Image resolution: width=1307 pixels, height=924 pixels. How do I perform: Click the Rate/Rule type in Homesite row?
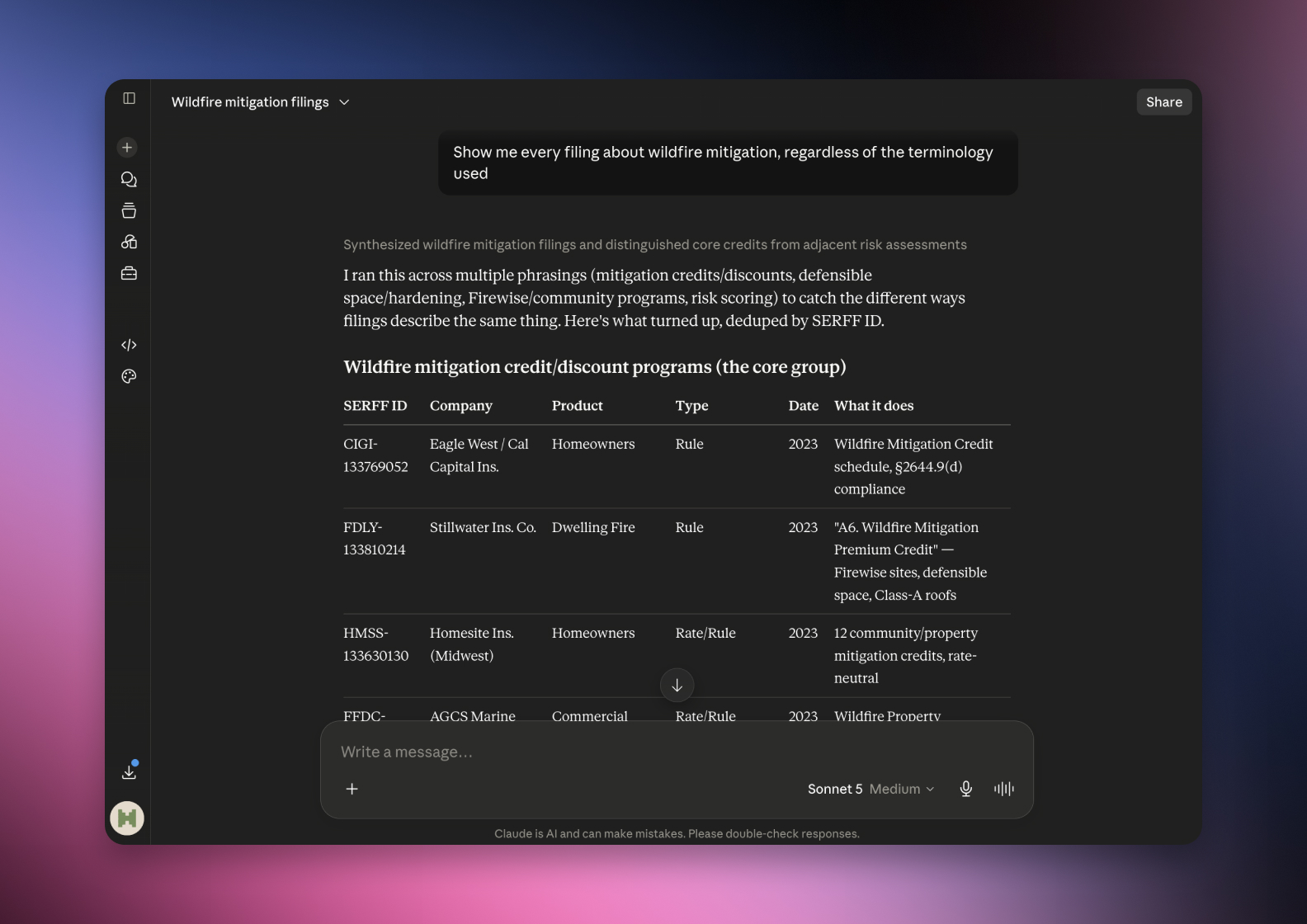pyautogui.click(x=705, y=633)
